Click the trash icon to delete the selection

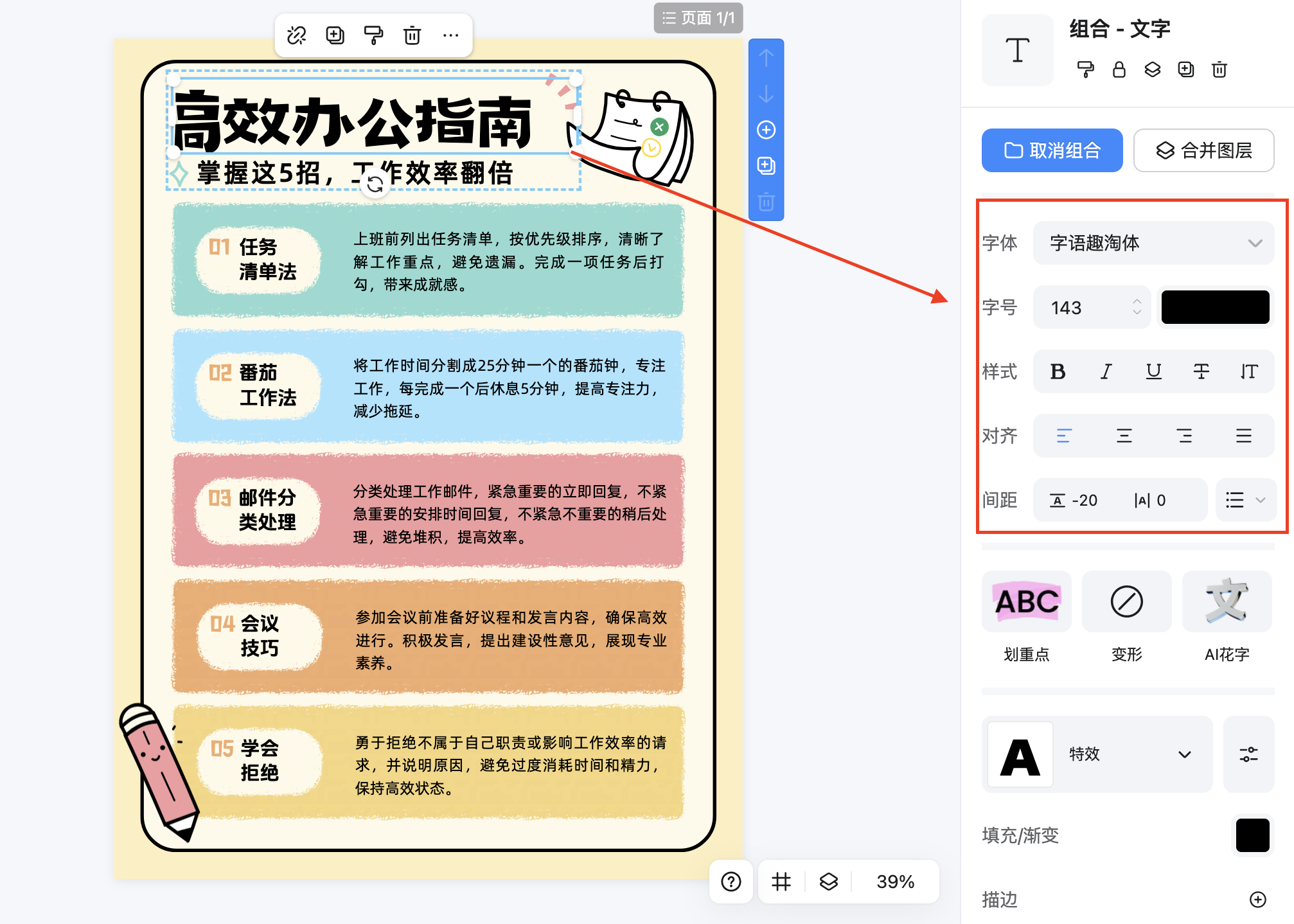[x=412, y=35]
